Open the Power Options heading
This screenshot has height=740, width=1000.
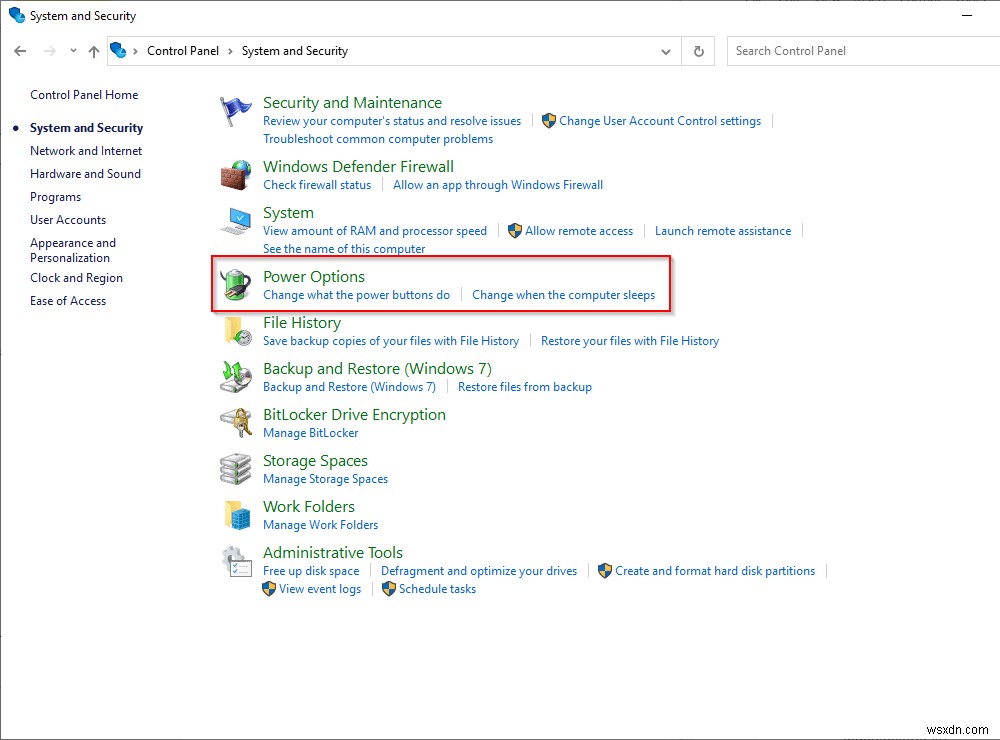pyautogui.click(x=314, y=277)
